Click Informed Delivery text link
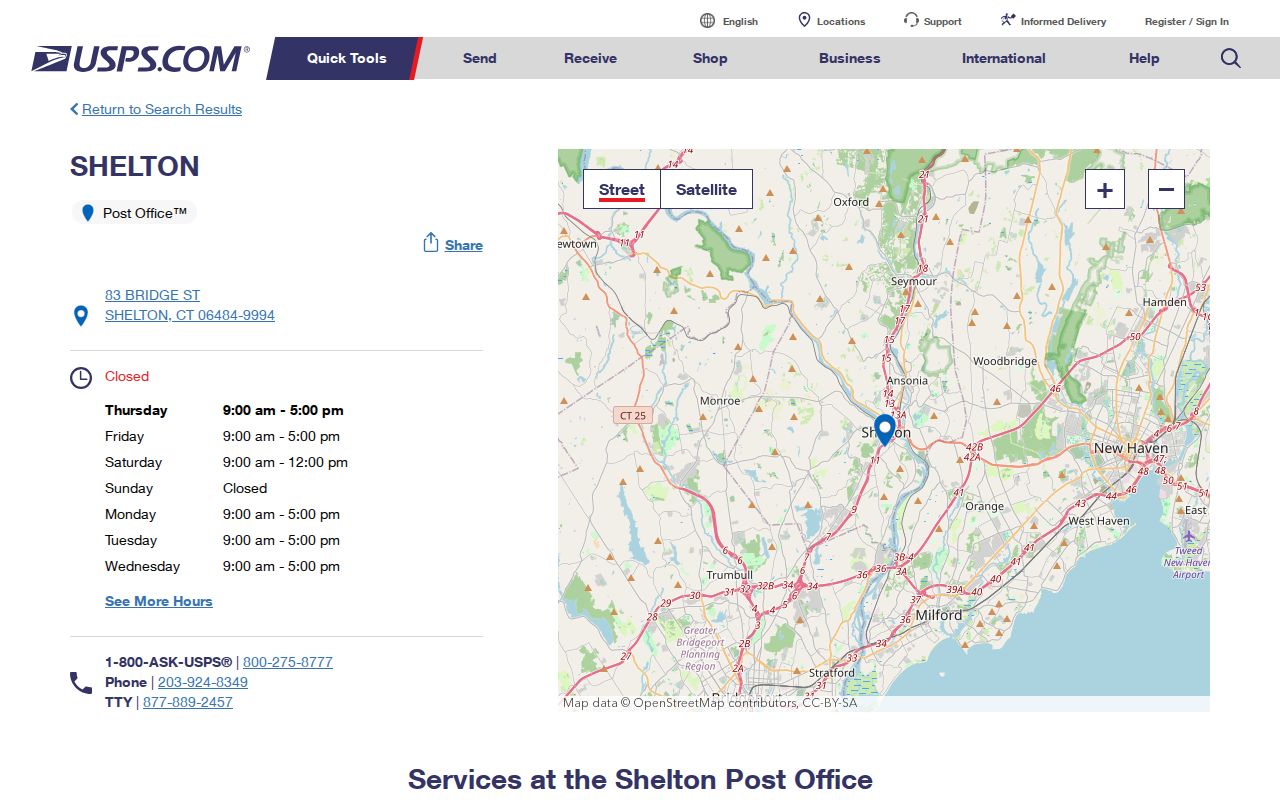1280x800 pixels. click(x=1064, y=21)
